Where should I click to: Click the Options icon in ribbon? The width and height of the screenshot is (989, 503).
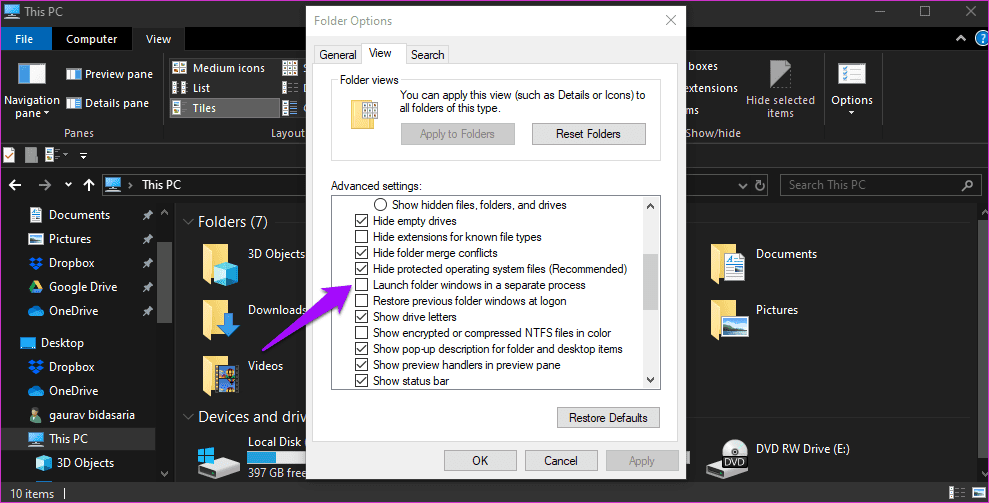tap(852, 76)
